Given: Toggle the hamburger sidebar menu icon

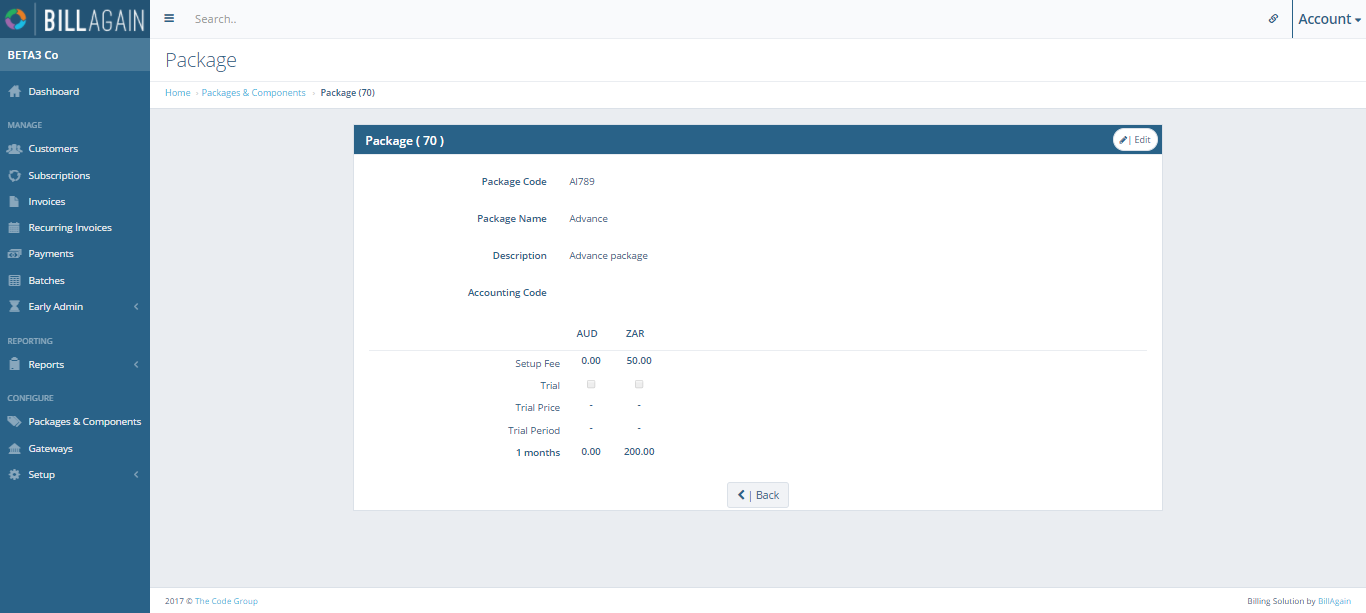Looking at the screenshot, I should (169, 19).
